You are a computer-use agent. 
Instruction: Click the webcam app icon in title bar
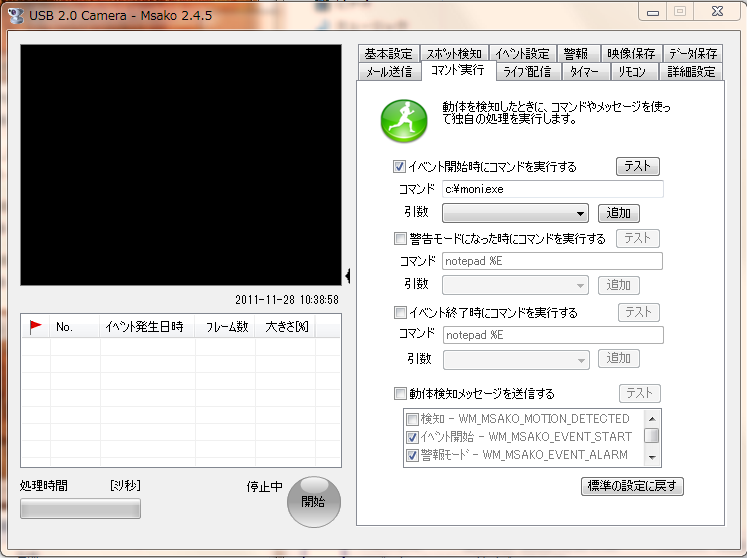click(x=16, y=15)
